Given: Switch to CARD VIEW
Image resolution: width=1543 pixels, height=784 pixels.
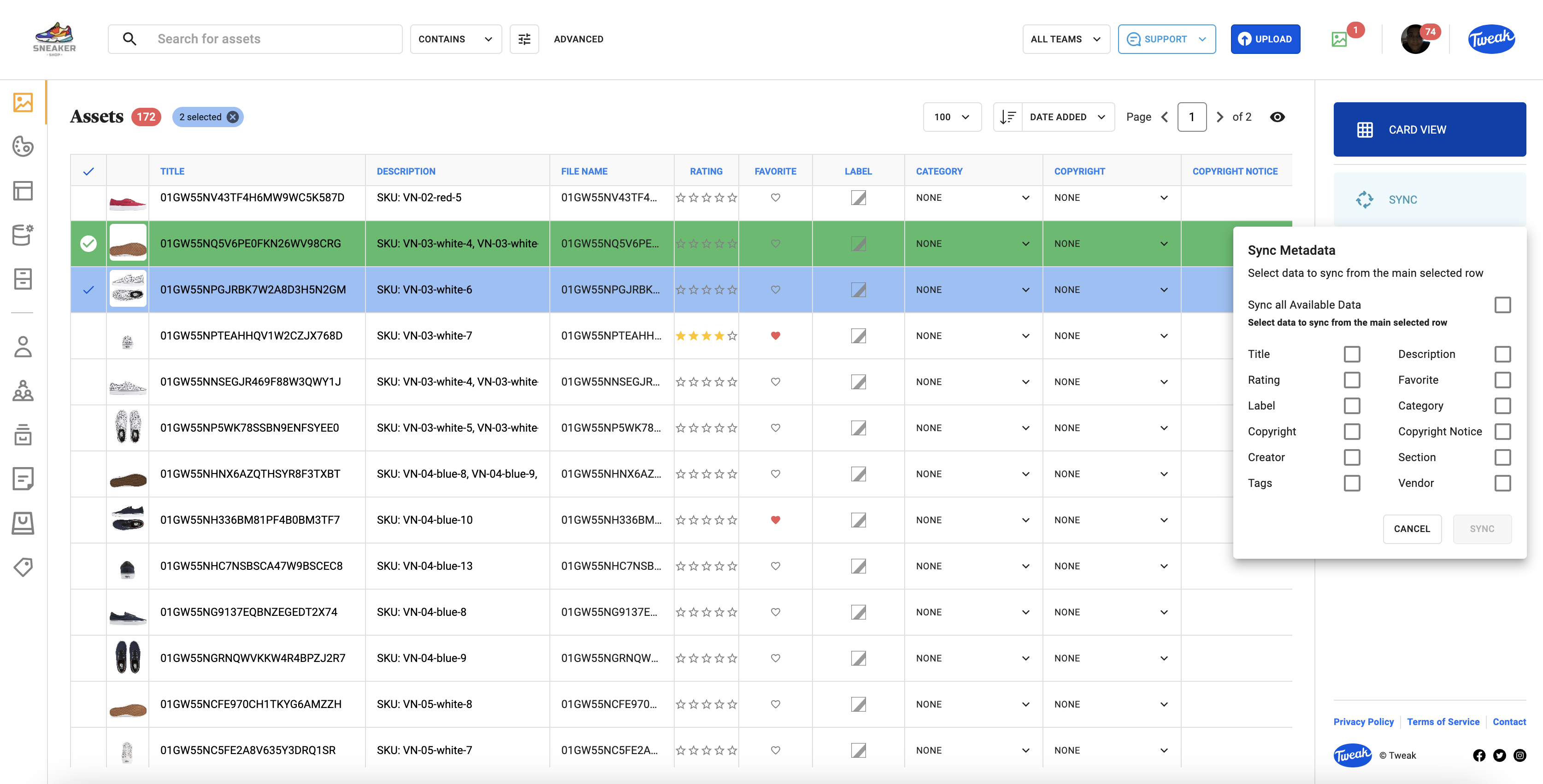Looking at the screenshot, I should pyautogui.click(x=1429, y=129).
